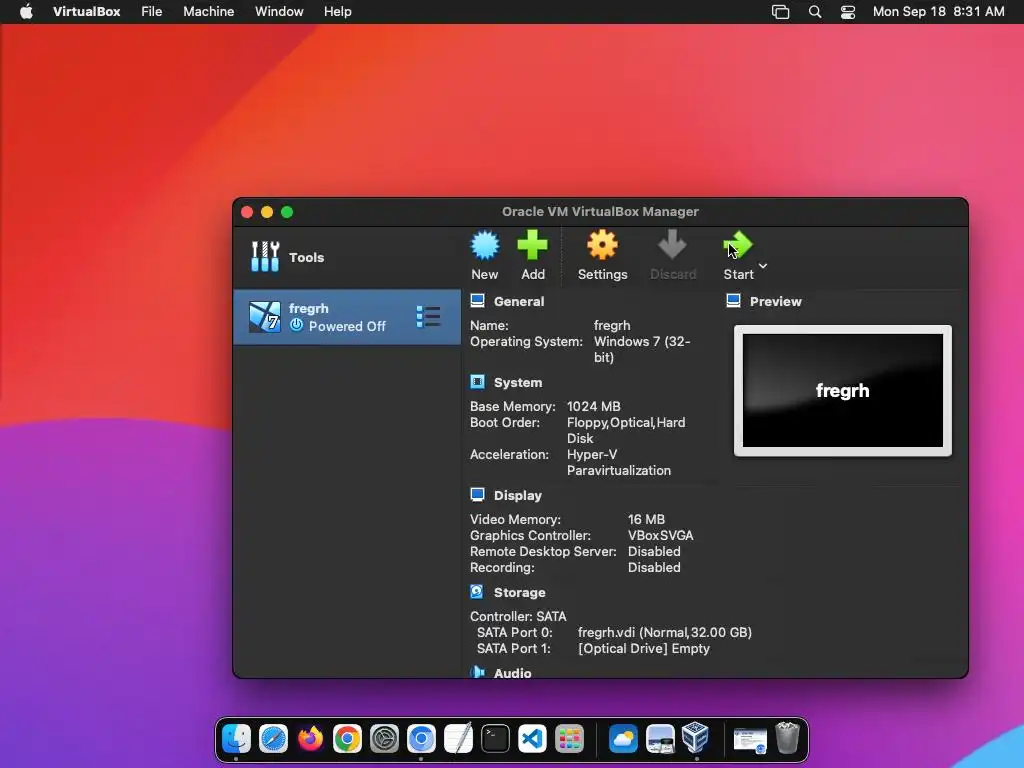This screenshot has width=1024, height=768.
Task: Open the Audio section heading
Action: (x=513, y=673)
